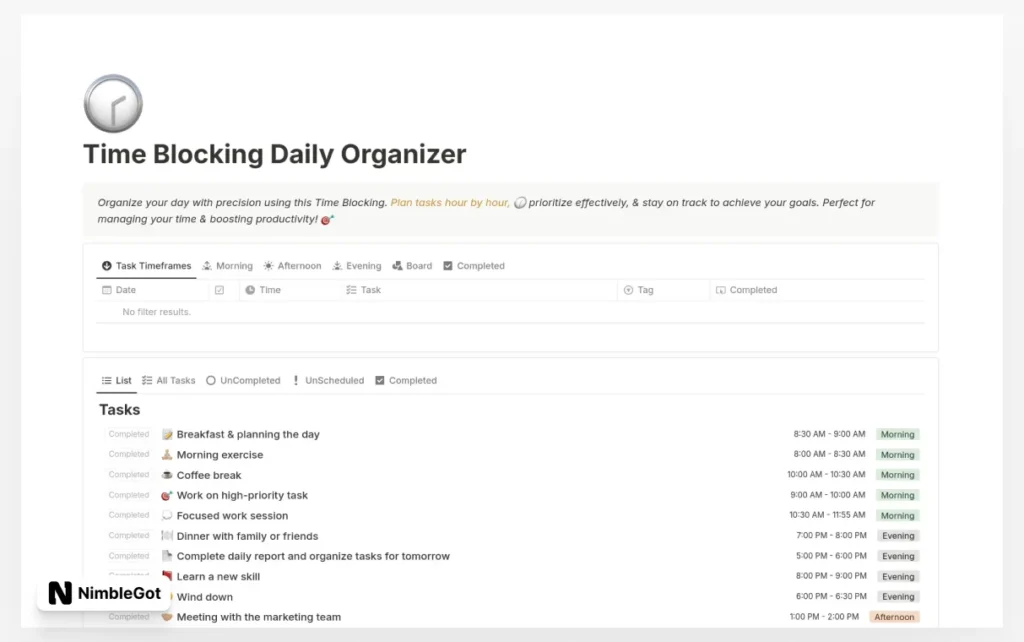Open the Morning exercise task
The height and width of the screenshot is (642, 1024).
point(220,455)
